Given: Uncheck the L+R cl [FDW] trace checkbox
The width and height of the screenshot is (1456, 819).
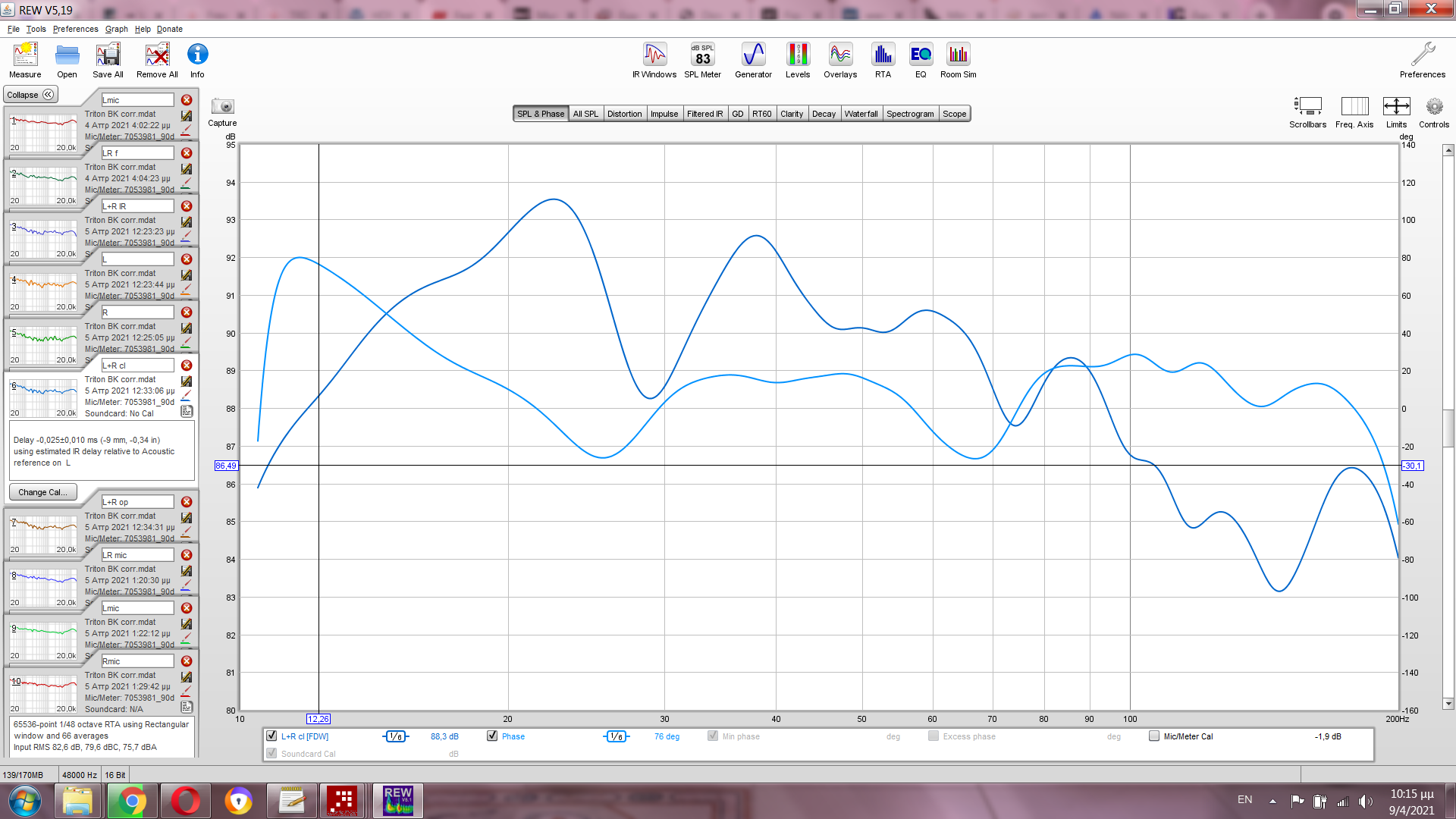Looking at the screenshot, I should [271, 736].
